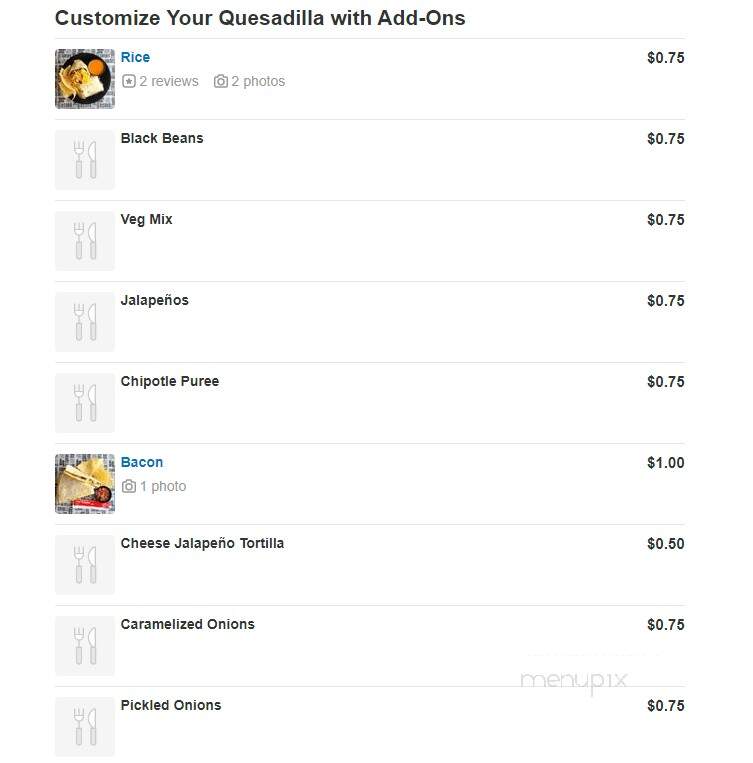Click the $1.00 price for Bacon
This screenshot has width=753, height=763.
665,463
